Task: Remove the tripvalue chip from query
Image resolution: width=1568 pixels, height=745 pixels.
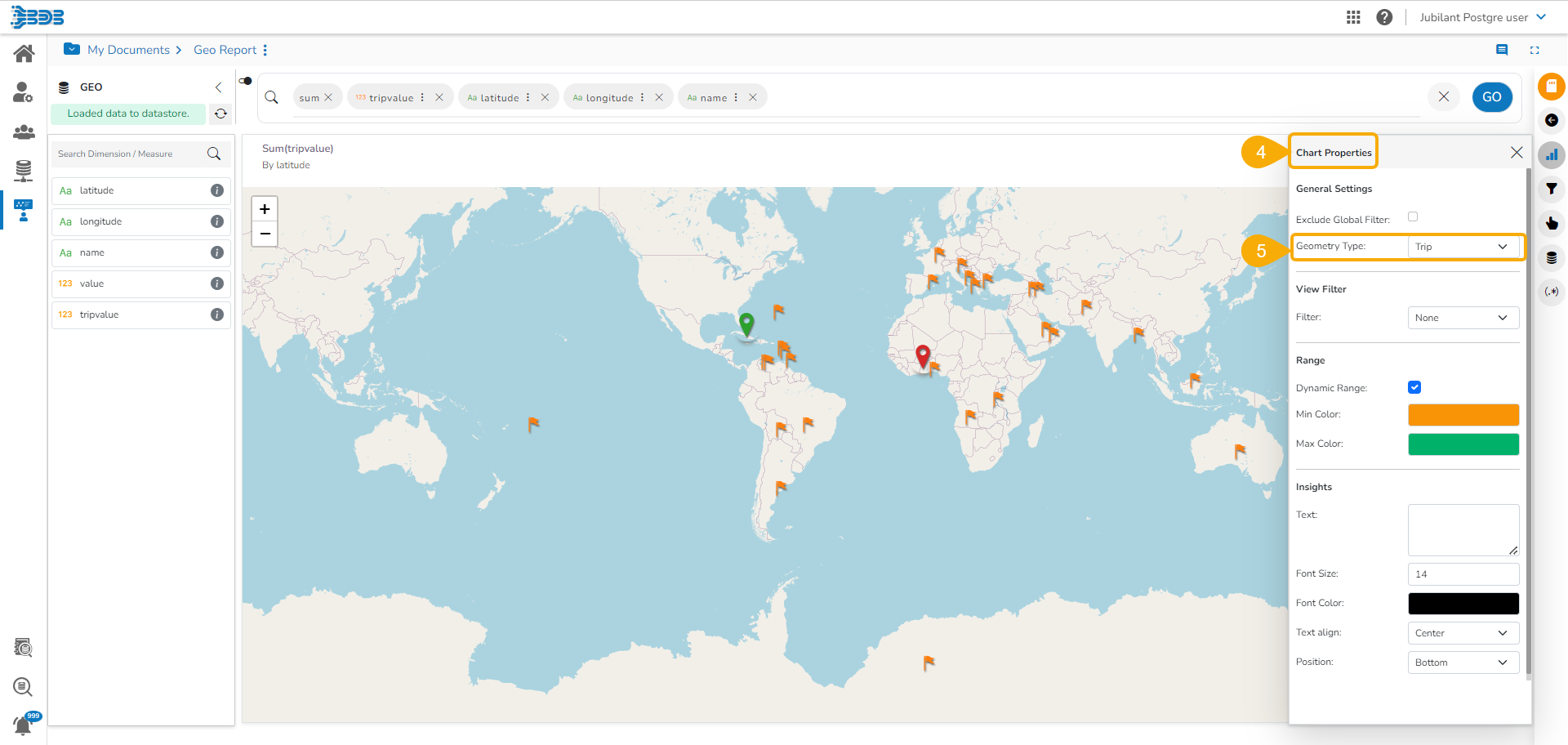Action: [x=439, y=97]
